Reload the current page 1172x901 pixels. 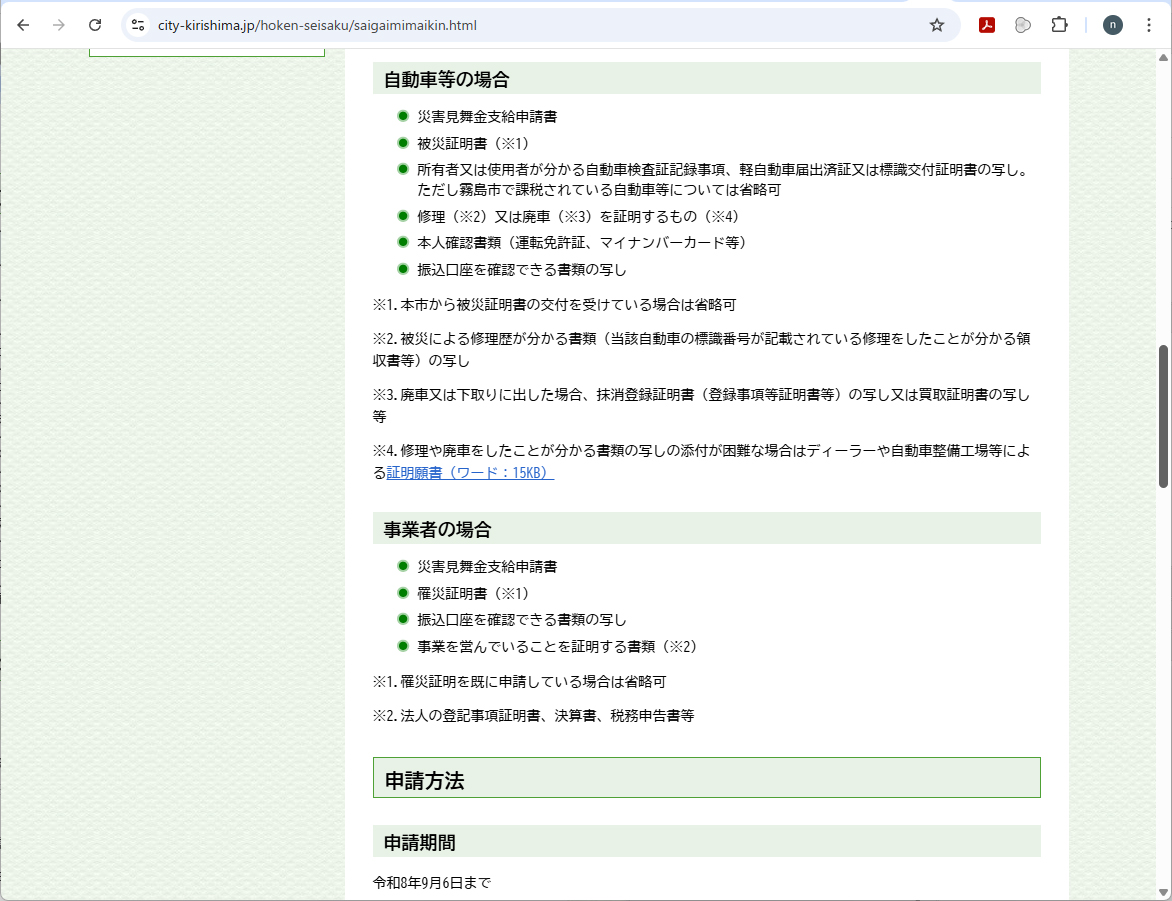tap(95, 25)
